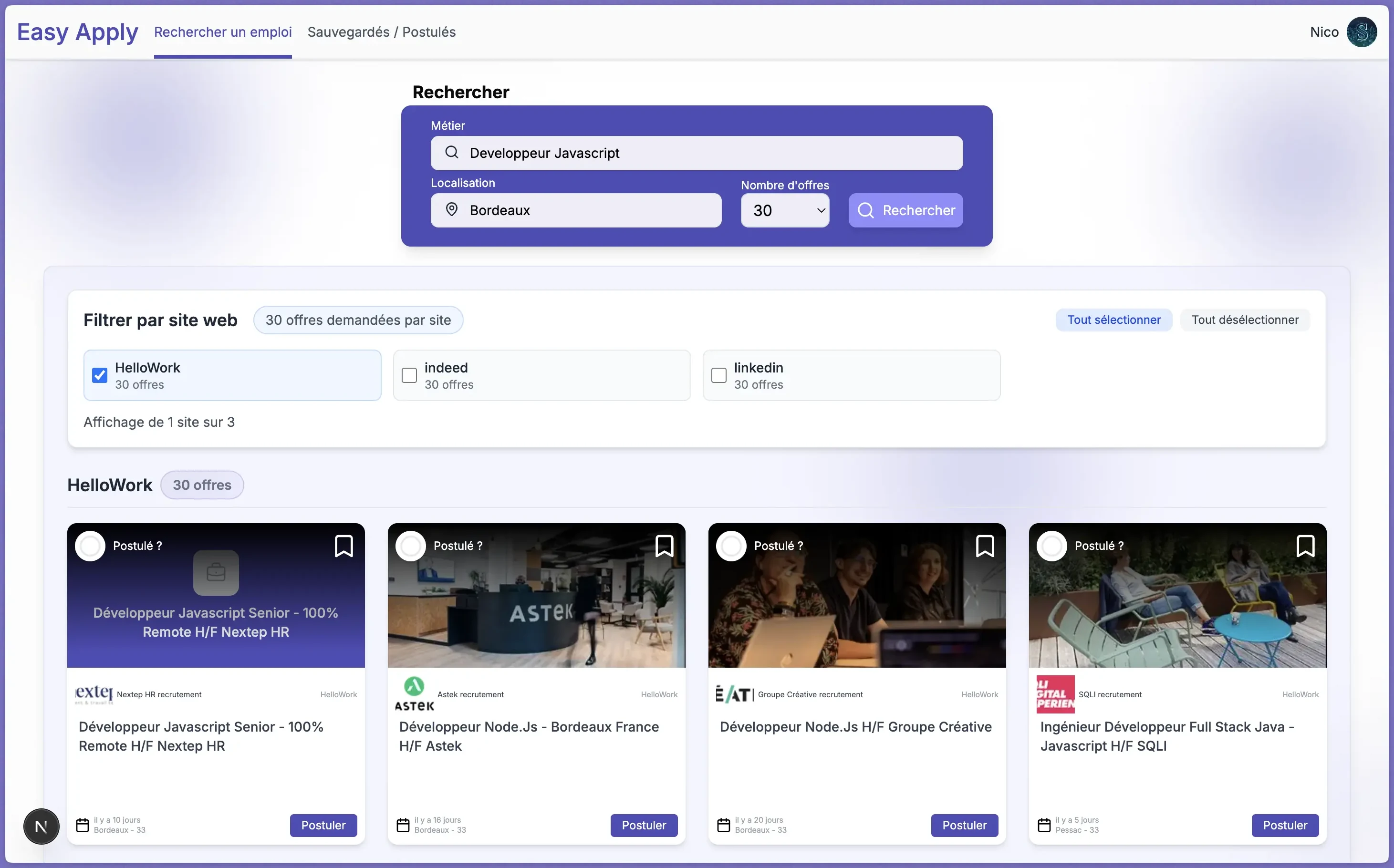Viewport: 1394px width, 868px height.
Task: Click the location pin icon beside Bordeaux
Action: click(x=452, y=209)
